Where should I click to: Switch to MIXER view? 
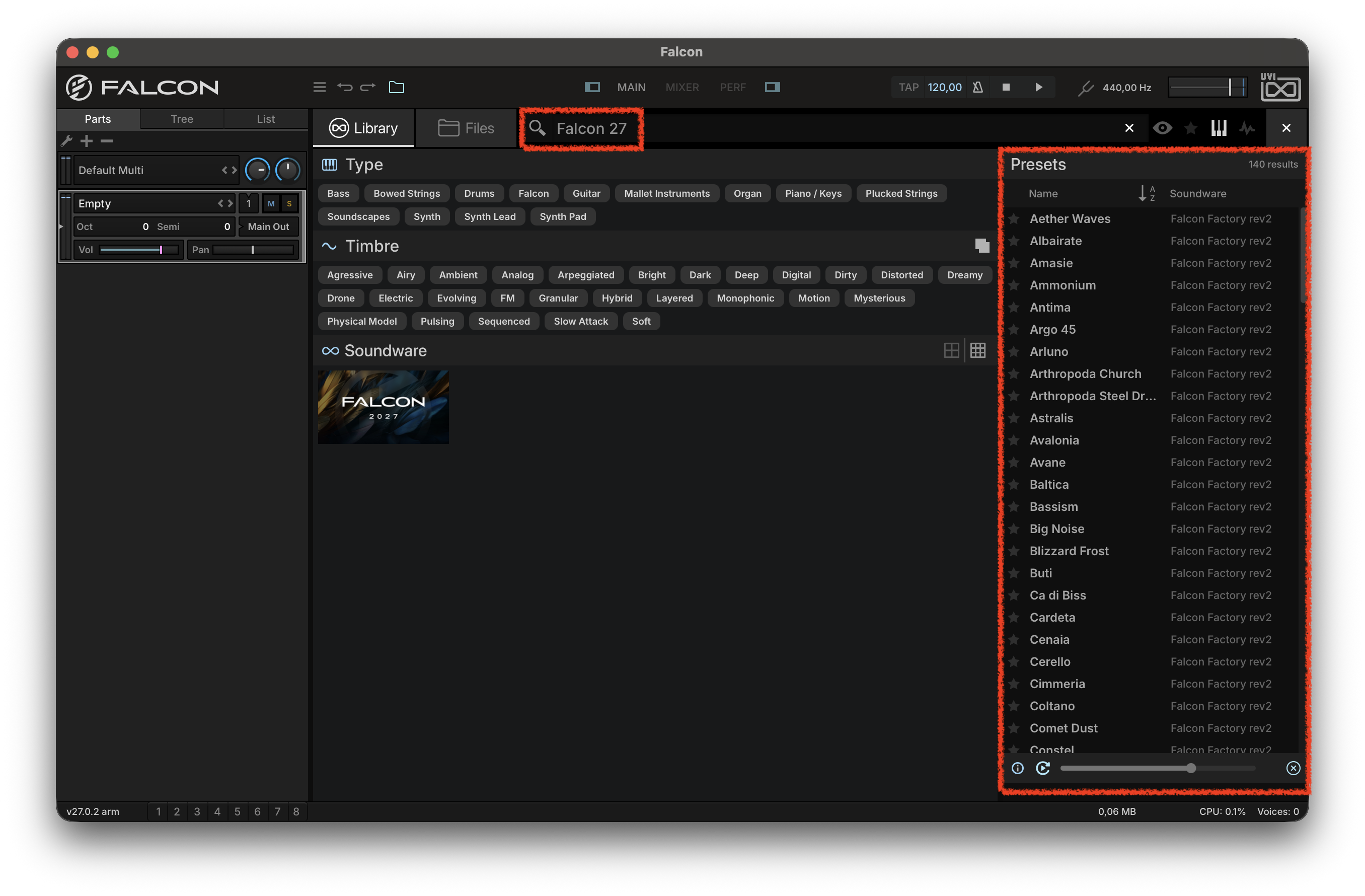[682, 87]
